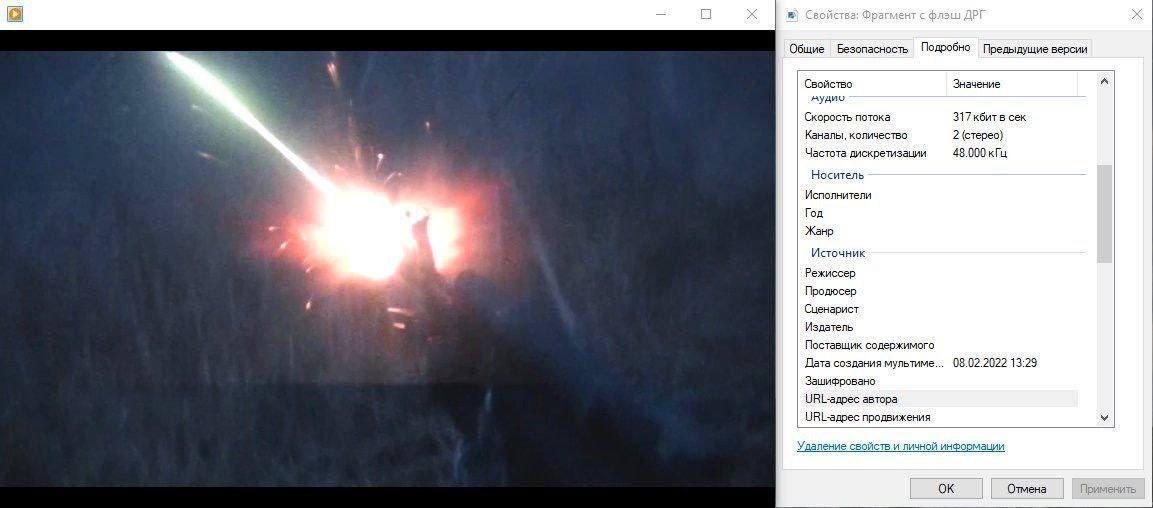Click scroll-down arrow in properties list
Viewport: 1153px width, 508px height.
click(x=1104, y=417)
